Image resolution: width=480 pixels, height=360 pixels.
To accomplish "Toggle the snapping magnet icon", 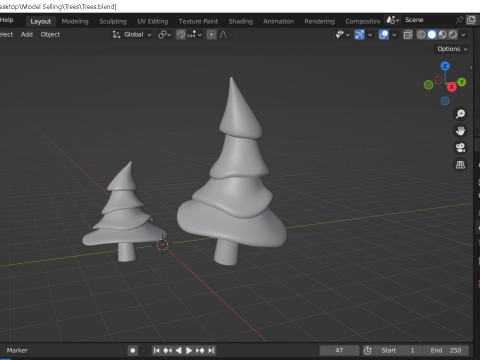I will [x=181, y=35].
